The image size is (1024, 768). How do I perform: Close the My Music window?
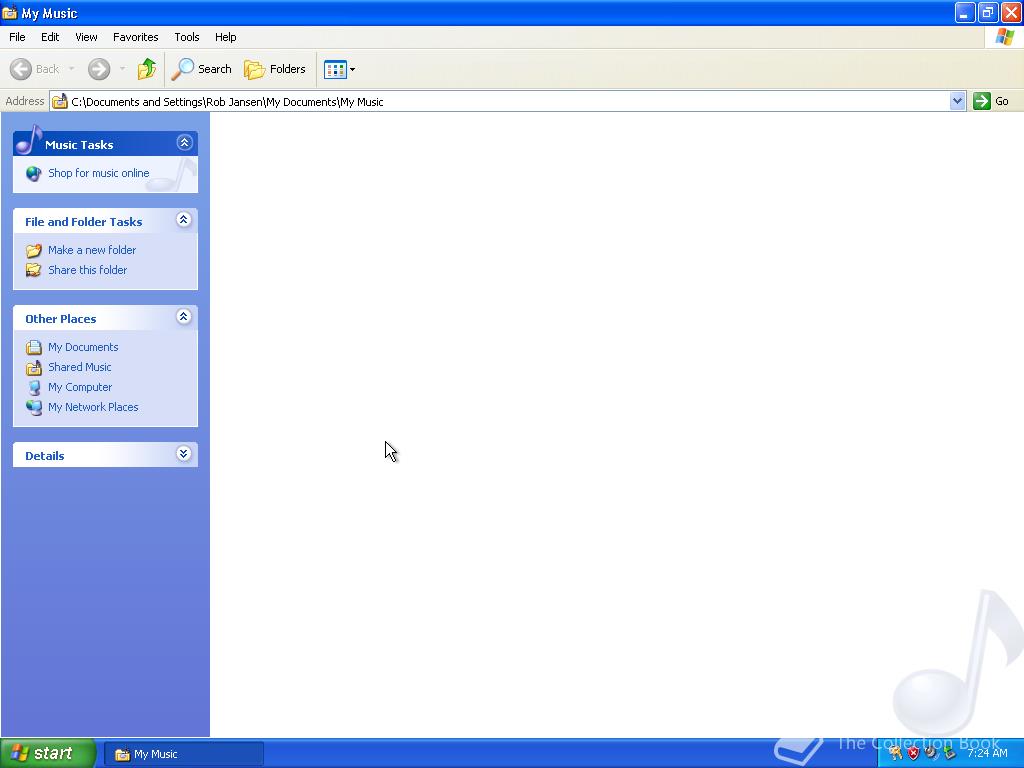1011,12
